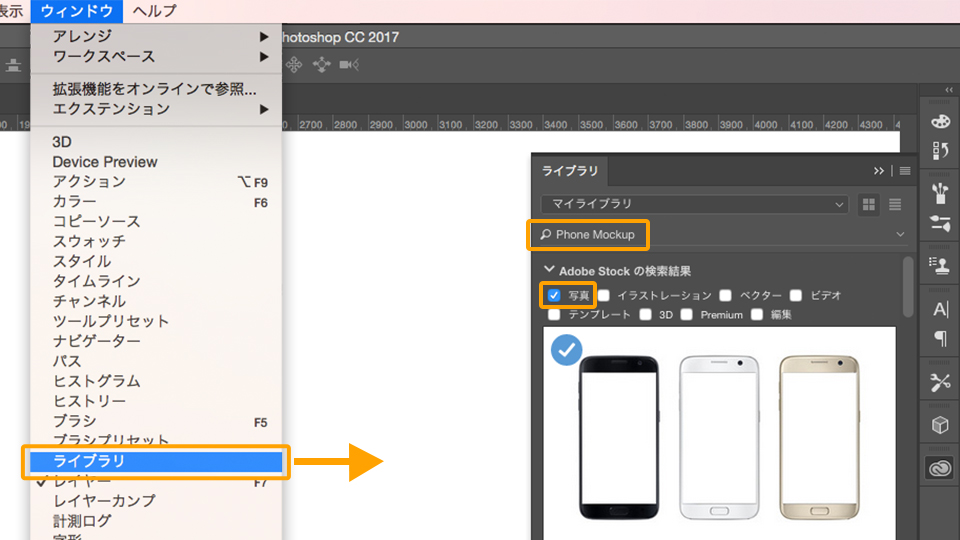Select タイムライン menu item

pos(156,281)
